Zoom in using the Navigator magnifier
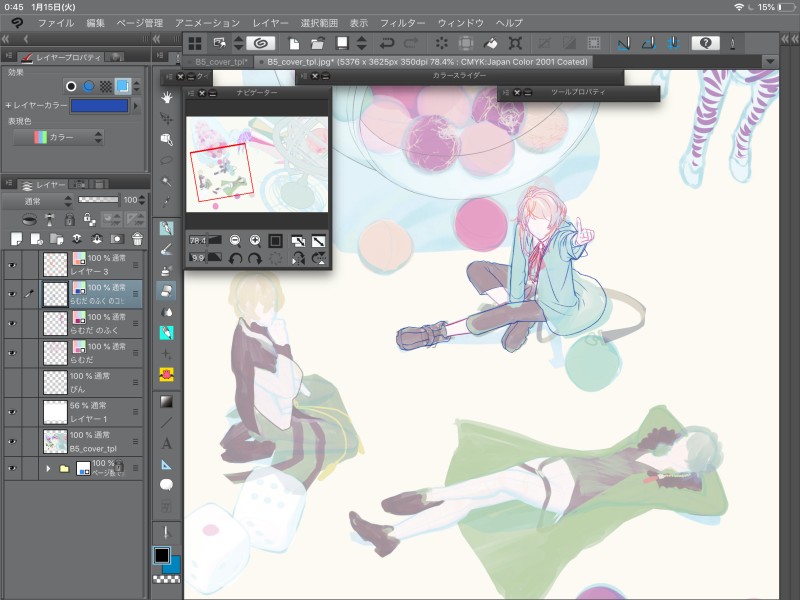 pos(256,240)
